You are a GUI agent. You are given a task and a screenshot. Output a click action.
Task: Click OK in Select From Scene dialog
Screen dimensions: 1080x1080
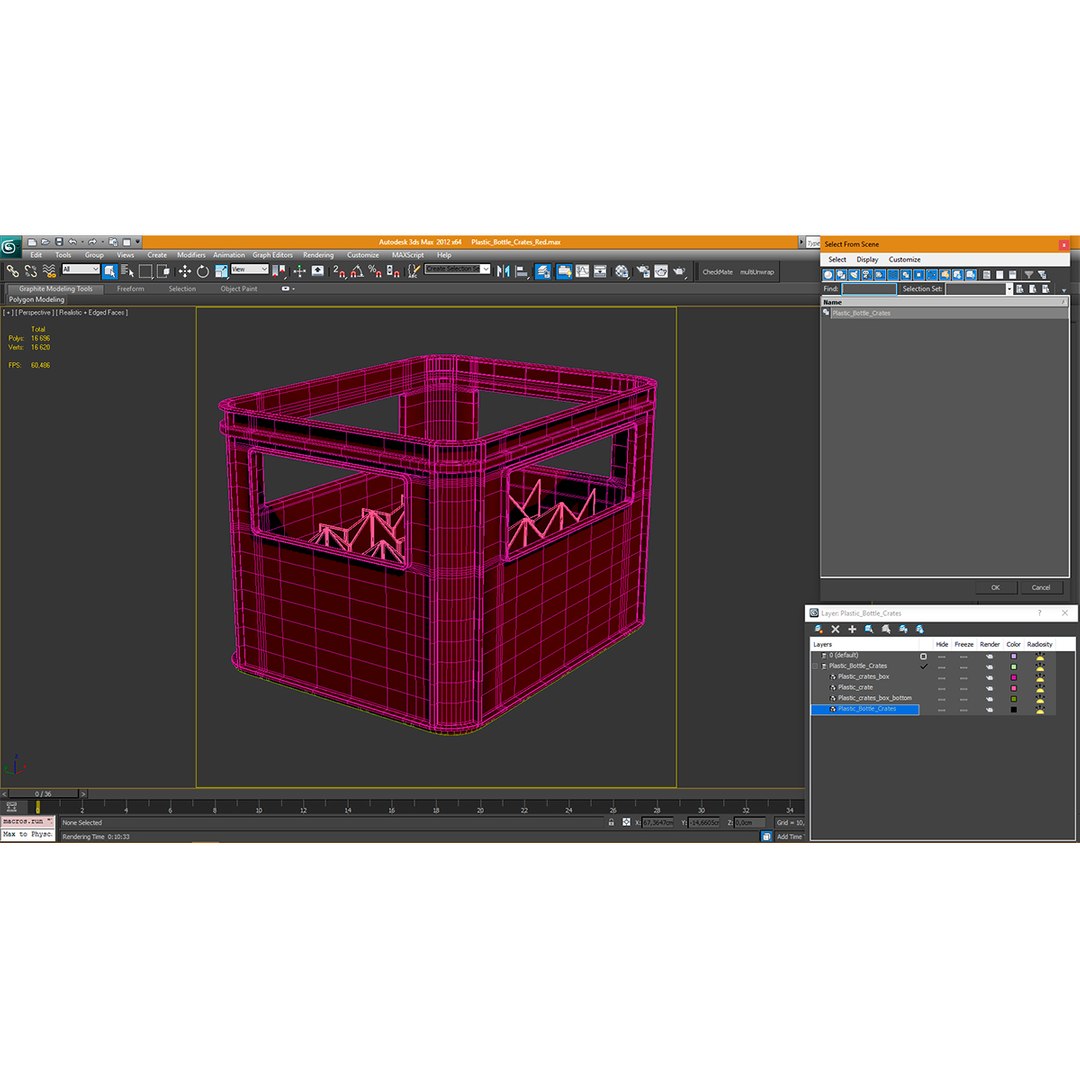[x=995, y=588]
